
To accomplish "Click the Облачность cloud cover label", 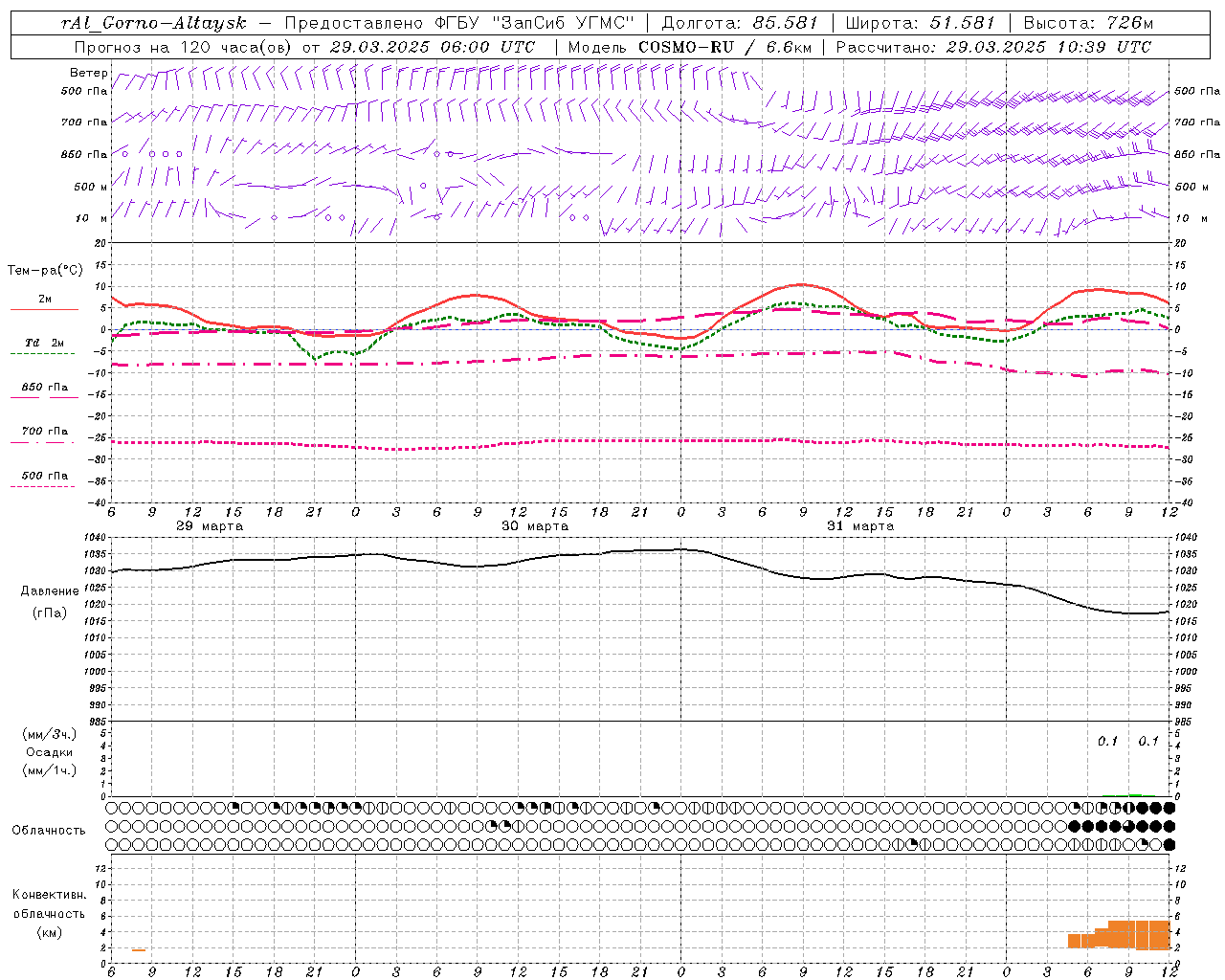I will (x=49, y=830).
